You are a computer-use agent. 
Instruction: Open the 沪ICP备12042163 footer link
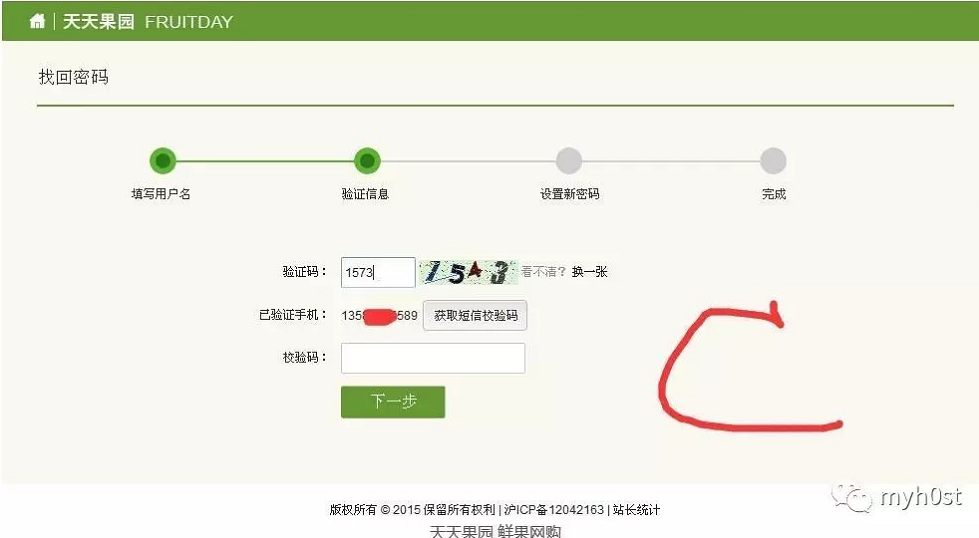tap(554, 509)
